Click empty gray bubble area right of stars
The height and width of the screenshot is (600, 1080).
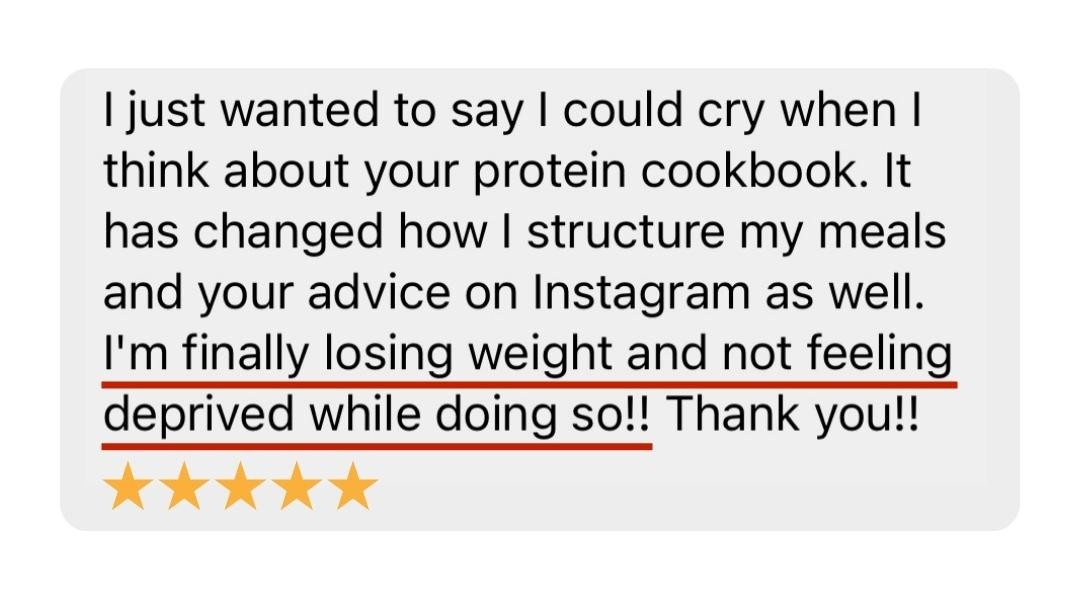pyautogui.click(x=689, y=489)
